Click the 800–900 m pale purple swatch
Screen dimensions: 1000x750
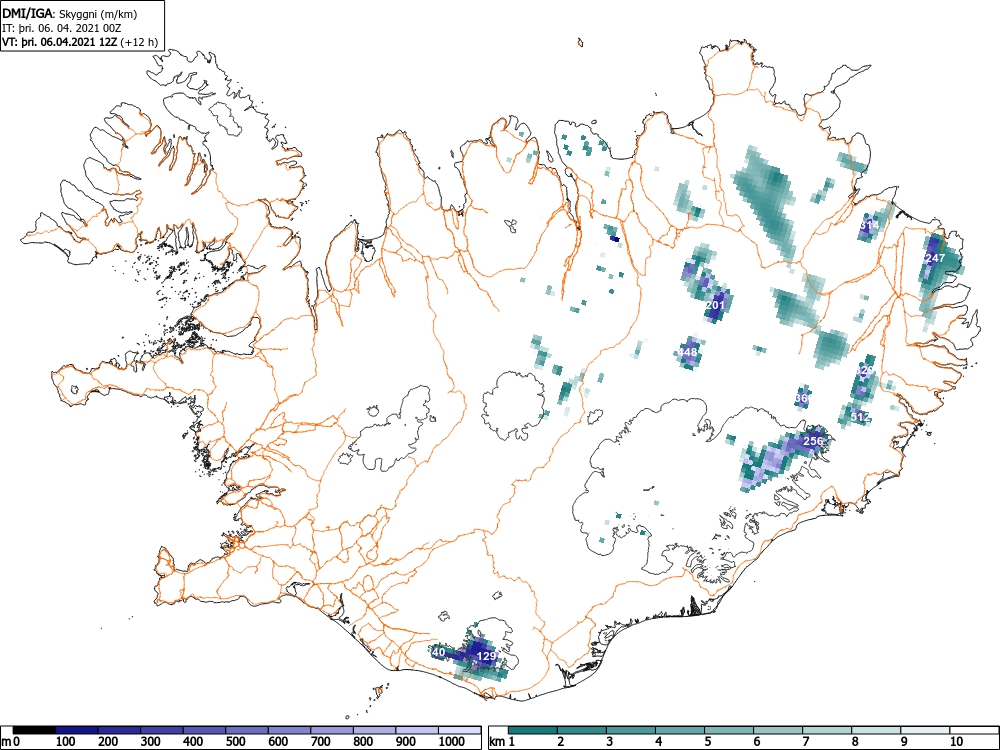pos(374,730)
